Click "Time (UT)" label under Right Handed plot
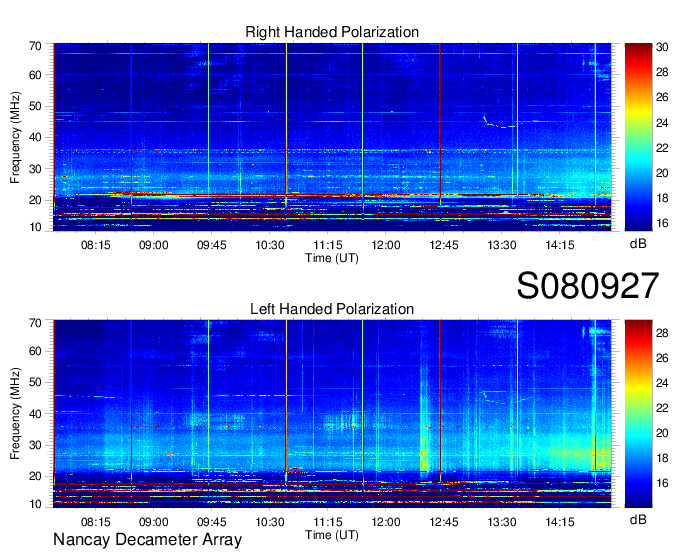680x552 pixels. [x=332, y=258]
